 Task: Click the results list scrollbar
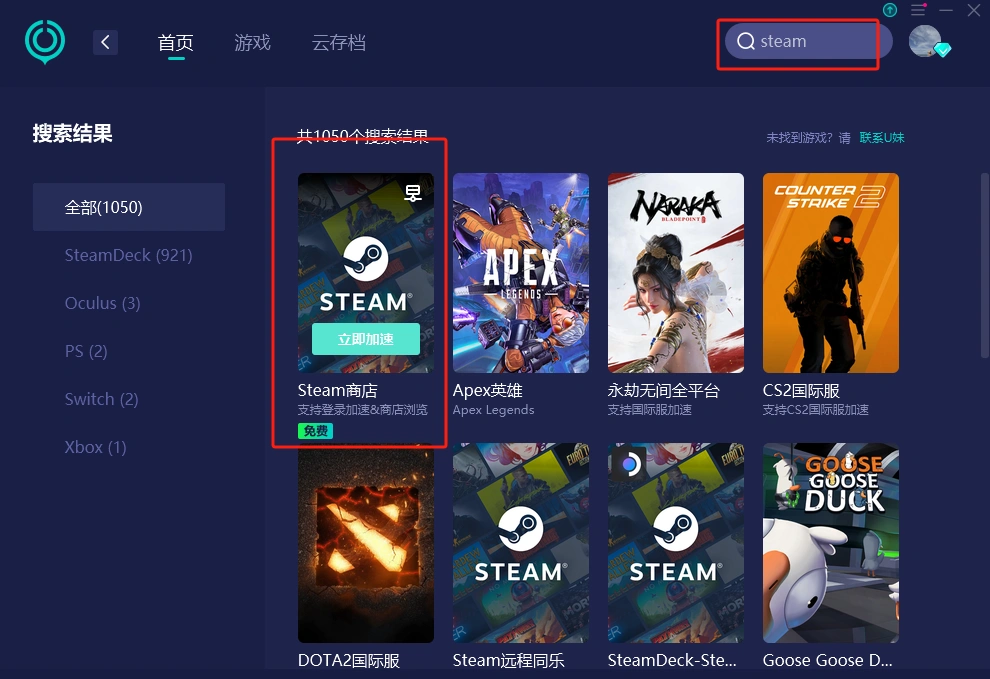coord(985,265)
